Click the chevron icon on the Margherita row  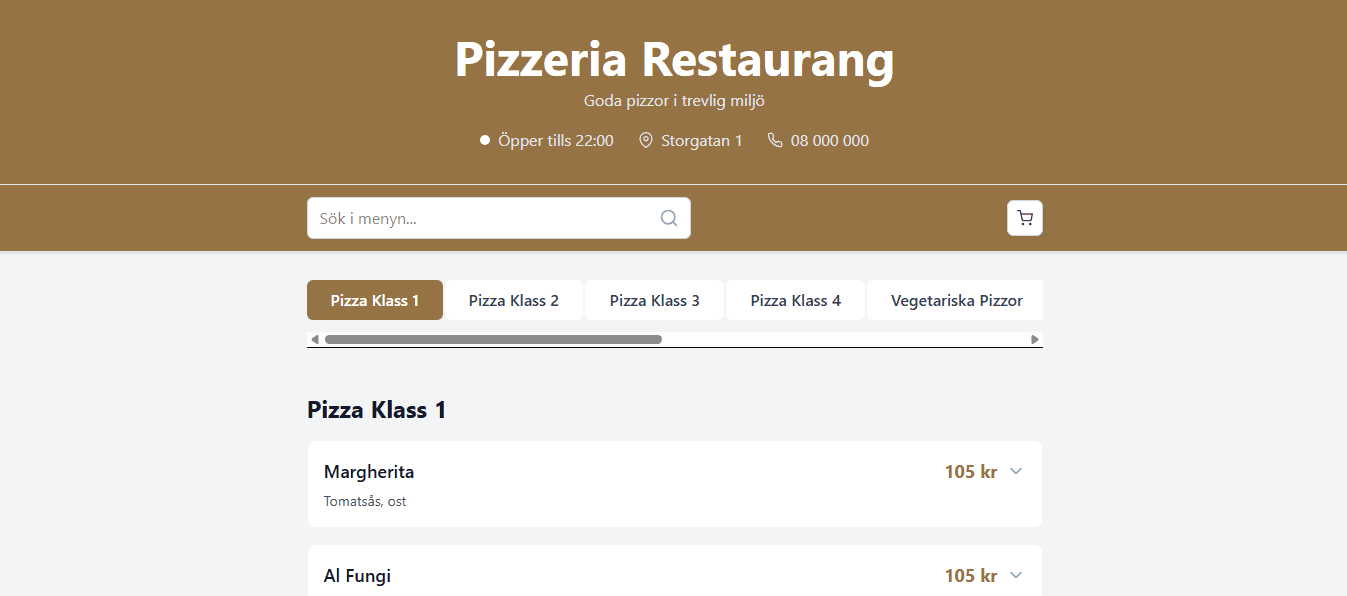(x=1016, y=471)
